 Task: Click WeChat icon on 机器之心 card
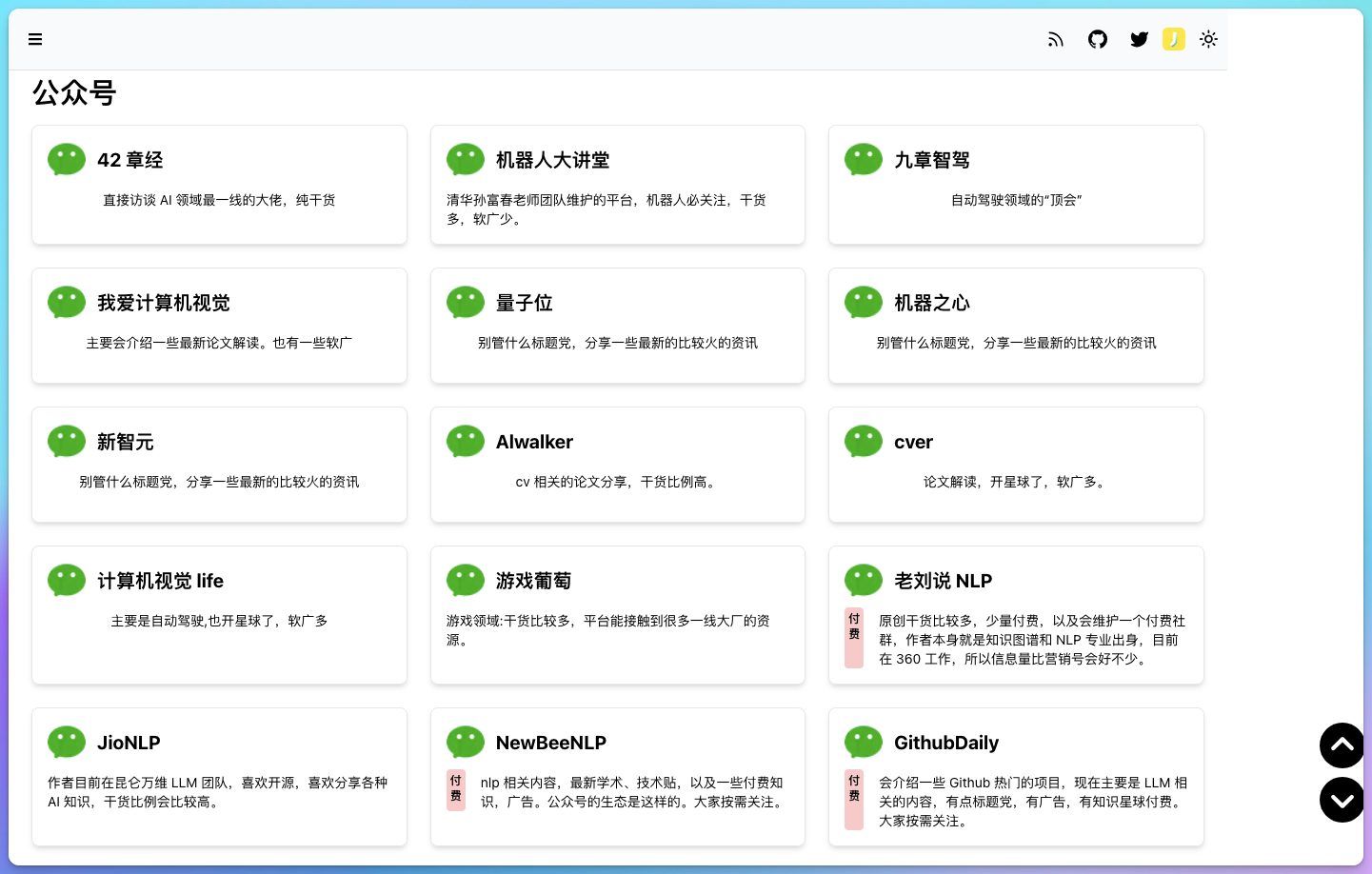click(x=864, y=303)
